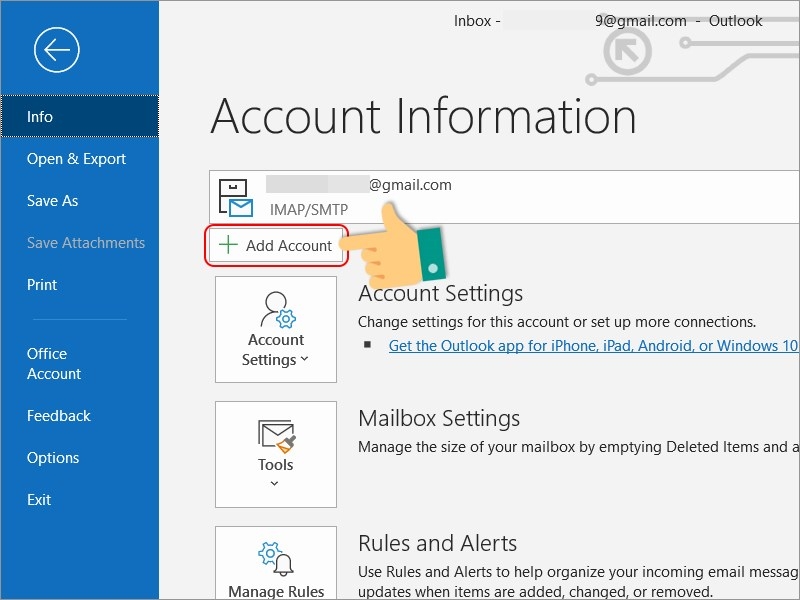Click the IMAP/SMTP account type text
The height and width of the screenshot is (600, 800).
(309, 209)
